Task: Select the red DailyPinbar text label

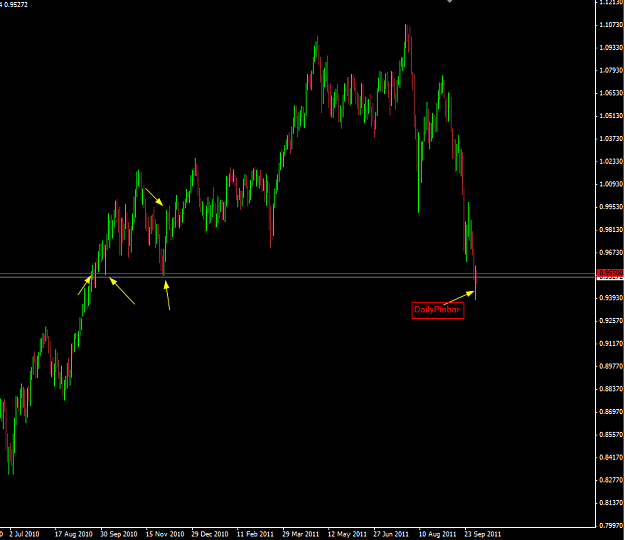Action: (437, 310)
